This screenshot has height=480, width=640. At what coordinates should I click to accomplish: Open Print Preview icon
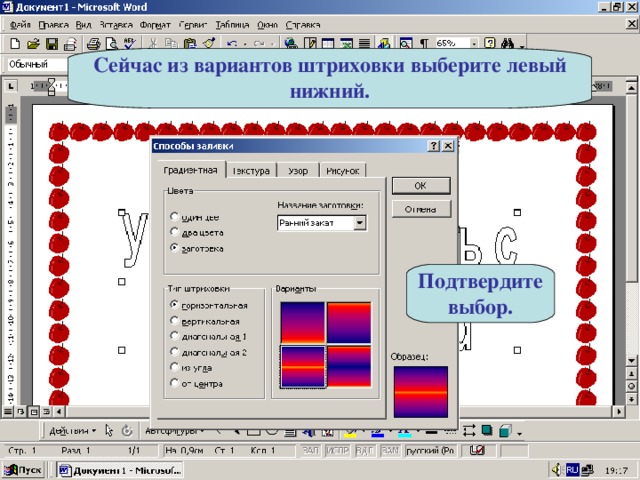click(x=111, y=43)
